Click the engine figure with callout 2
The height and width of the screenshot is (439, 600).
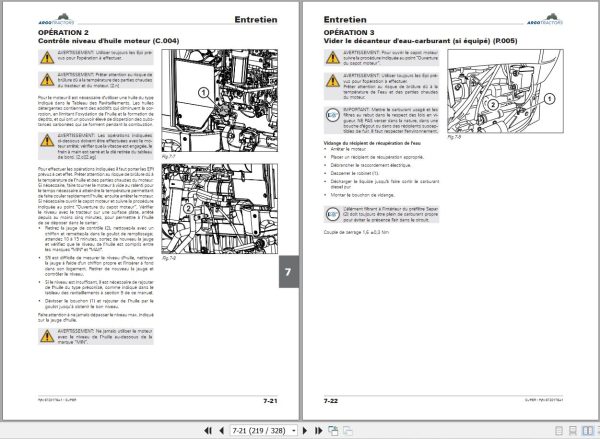[x=220, y=209]
